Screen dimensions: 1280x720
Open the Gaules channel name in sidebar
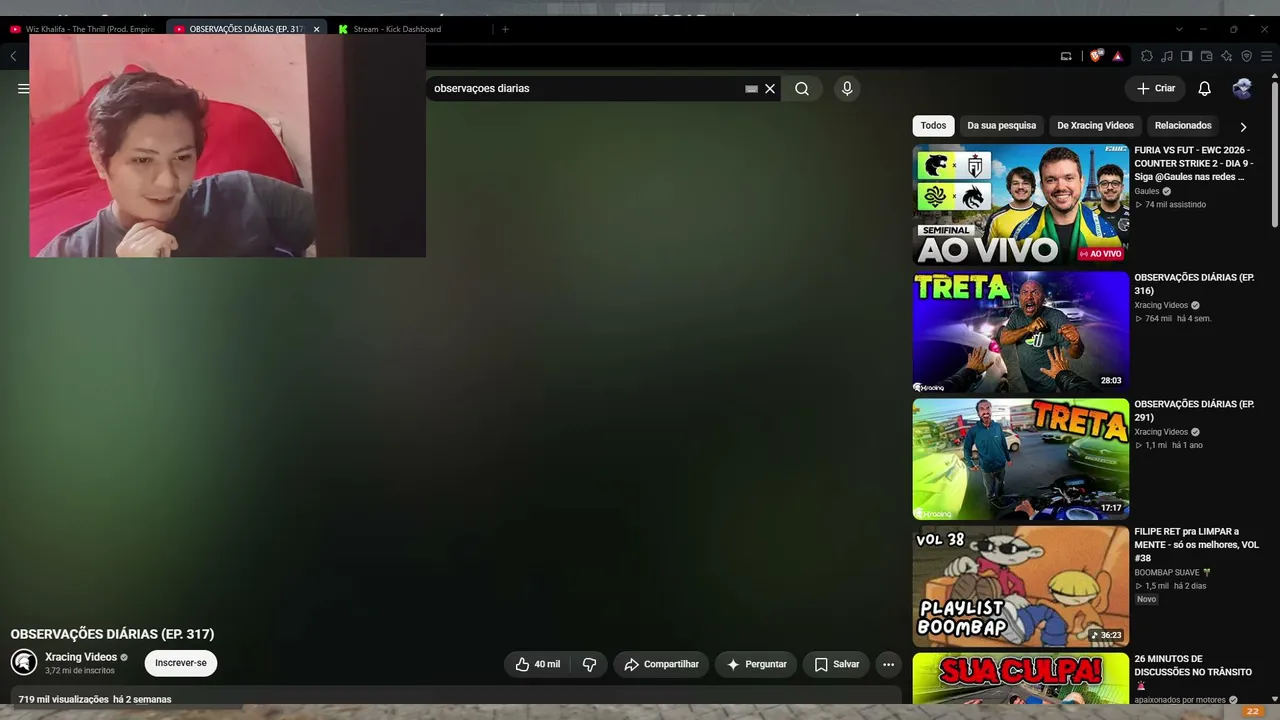pos(1147,191)
